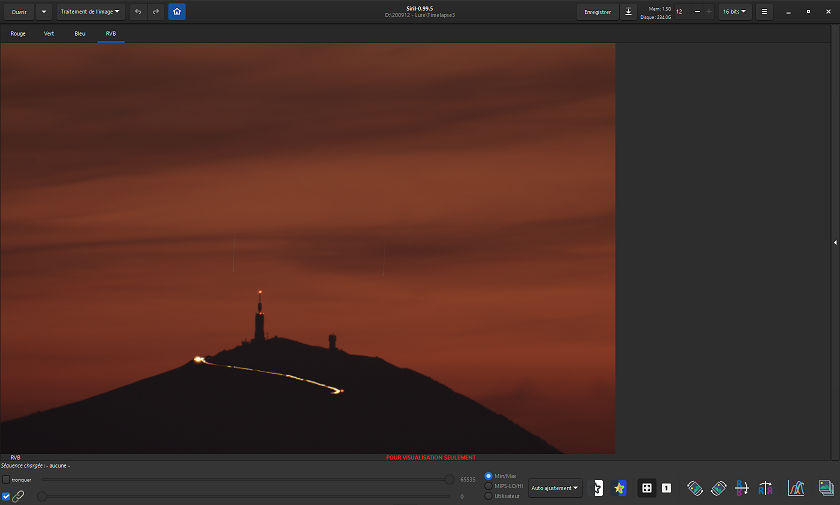Select the RVB tab
The height and width of the screenshot is (505, 840).
[111, 34]
